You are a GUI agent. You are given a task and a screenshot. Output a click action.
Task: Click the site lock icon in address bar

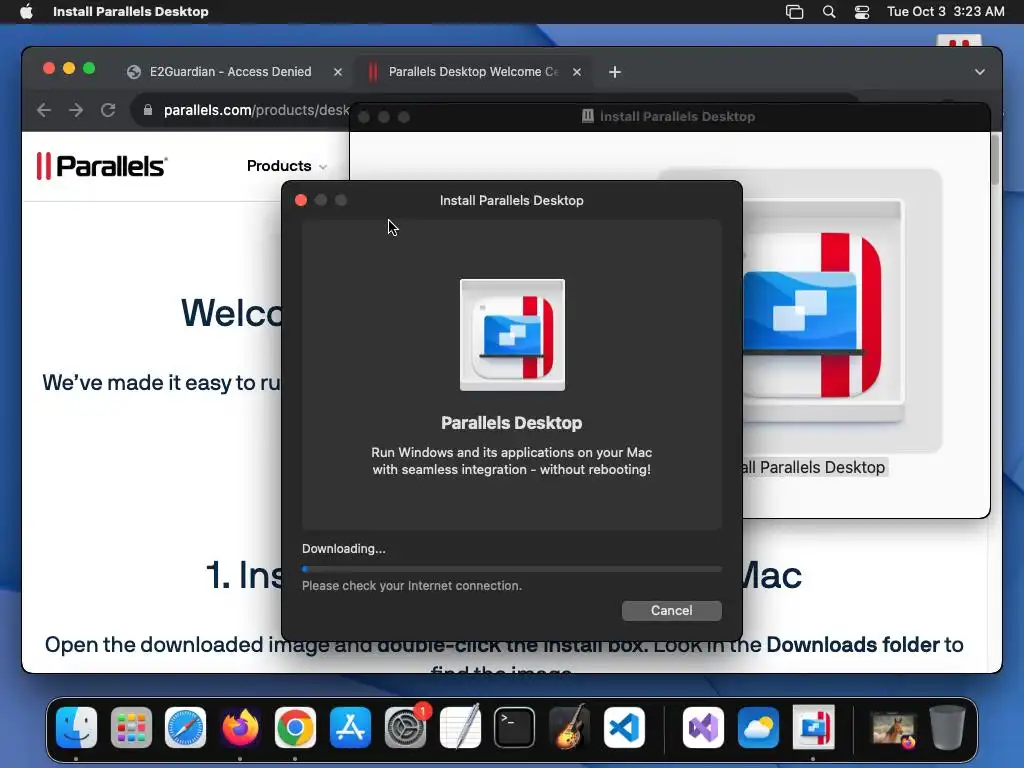tap(148, 110)
